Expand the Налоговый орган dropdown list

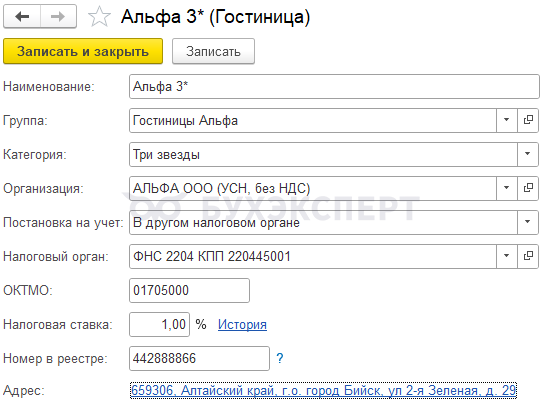(506, 256)
